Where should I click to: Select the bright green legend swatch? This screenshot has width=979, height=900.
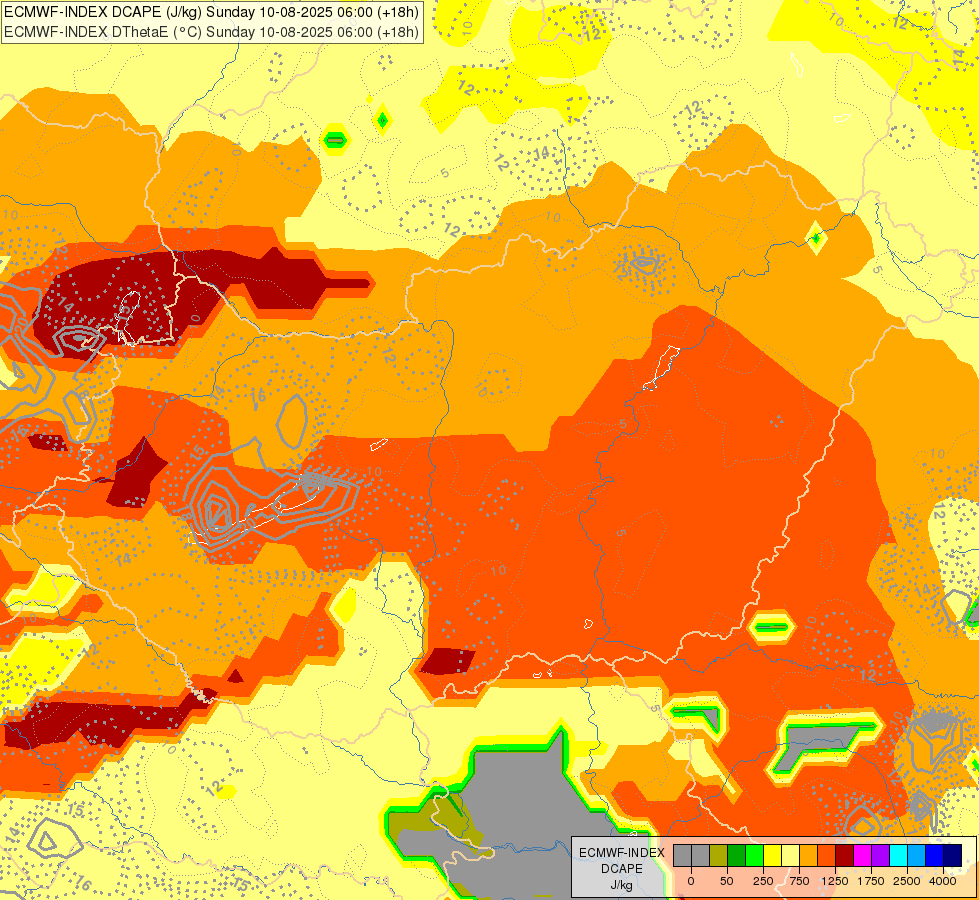pos(754,855)
